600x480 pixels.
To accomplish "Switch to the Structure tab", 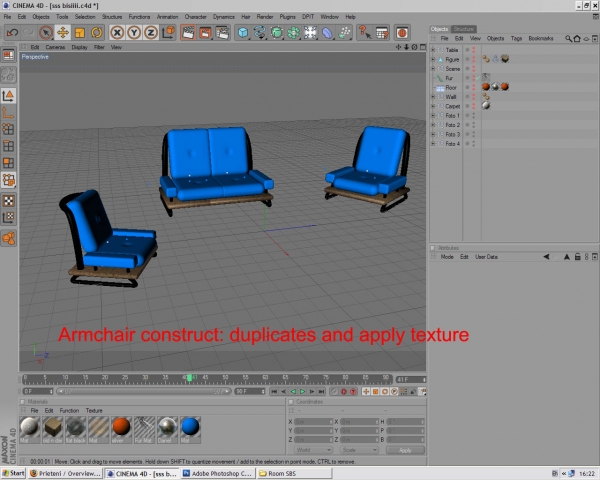I will click(x=463, y=29).
